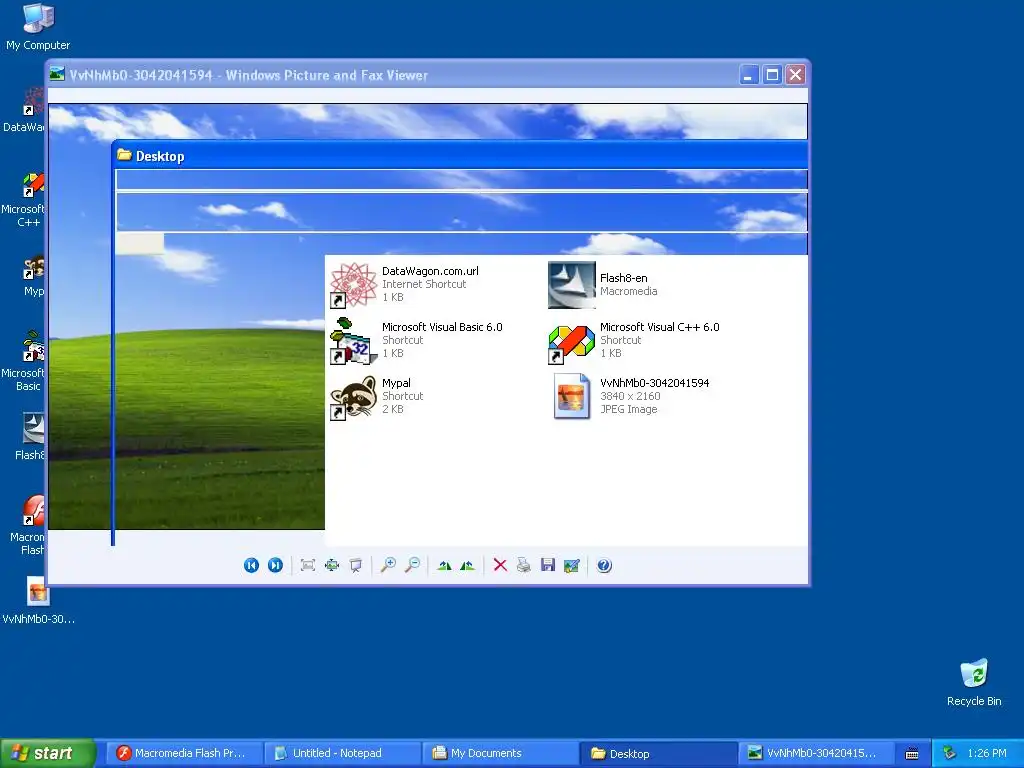Switch to My Documents taskbar button
1024x768 pixels.
click(x=501, y=753)
